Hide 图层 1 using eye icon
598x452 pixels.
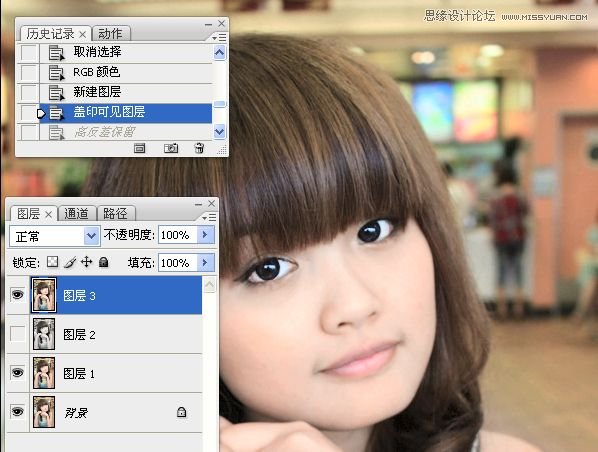[x=18, y=373]
